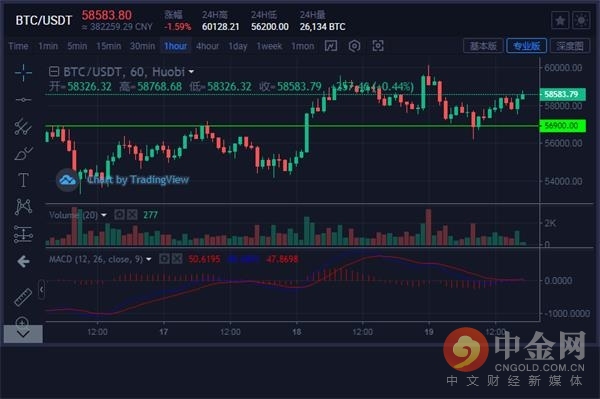Viewport: 600px width, 399px height.
Task: Expand the Volume (20) indicator dropdown
Action: (104, 215)
